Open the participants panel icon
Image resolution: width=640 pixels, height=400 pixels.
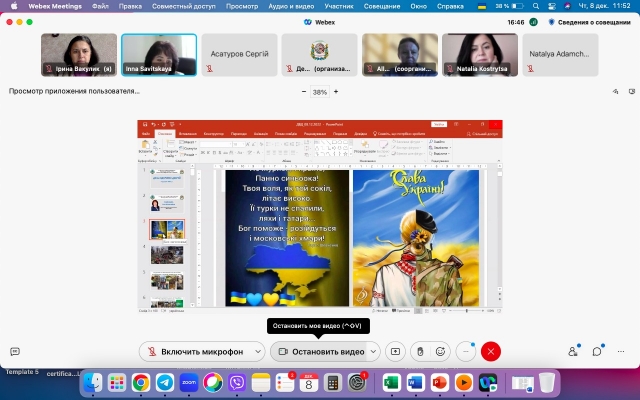(573, 351)
